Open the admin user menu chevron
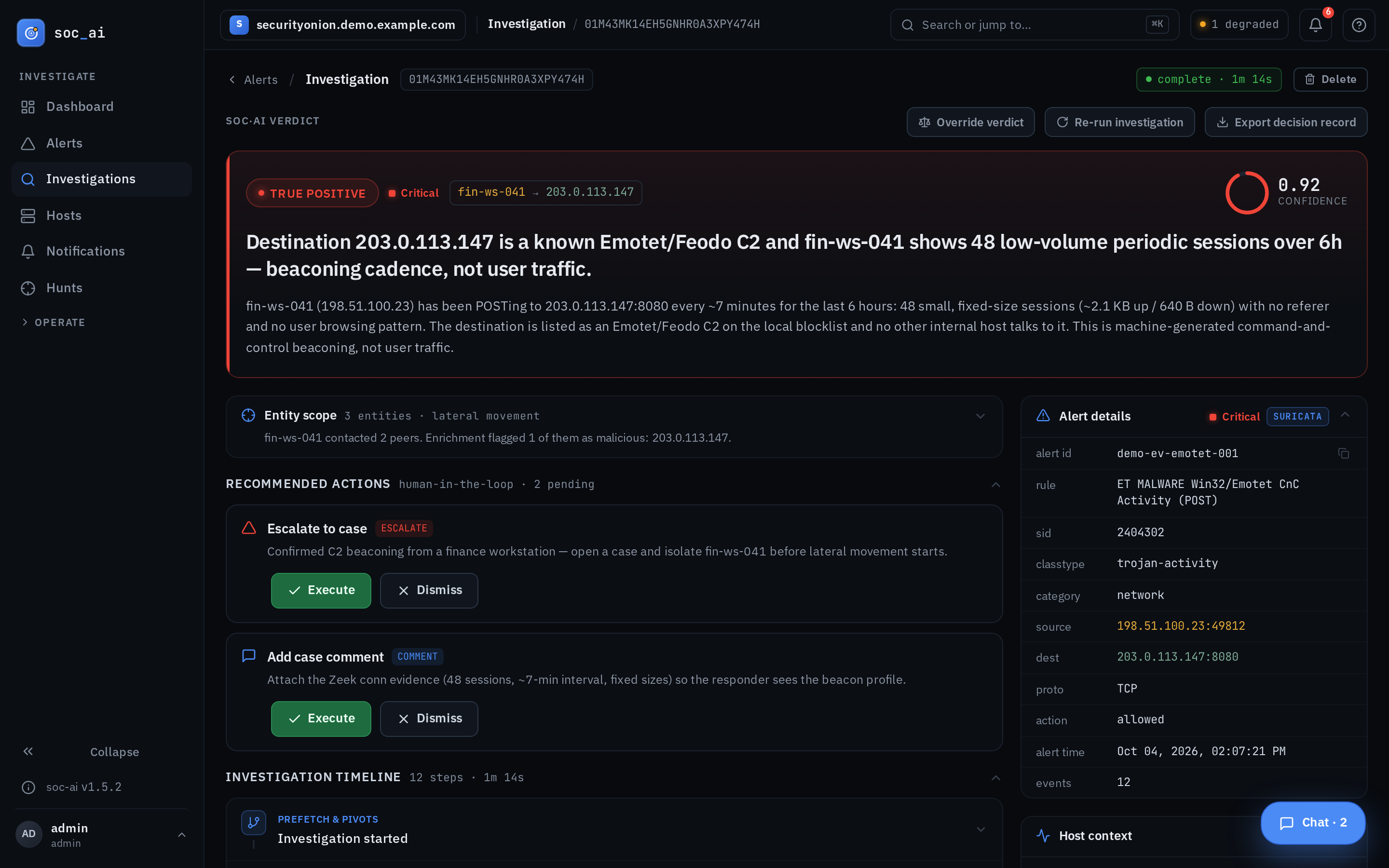Viewport: 1389px width, 868px height. pos(181,835)
